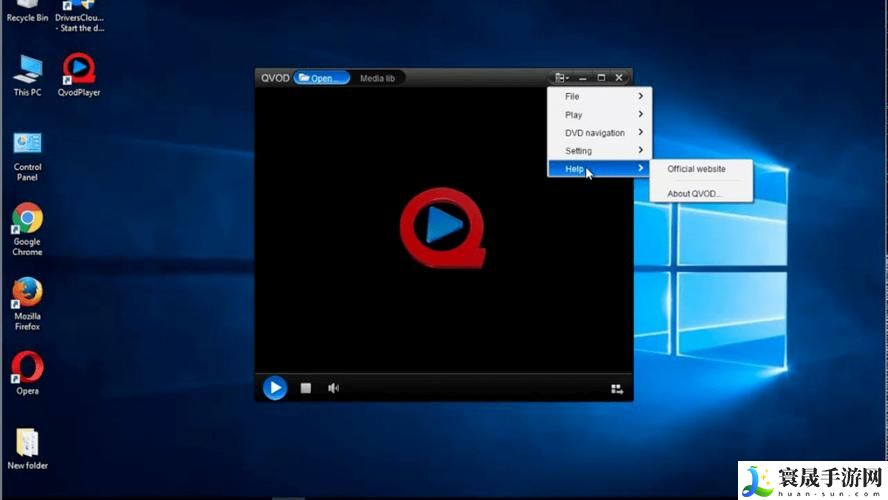Open the About QVOD... dialog
This screenshot has width=888, height=500.
pos(693,193)
